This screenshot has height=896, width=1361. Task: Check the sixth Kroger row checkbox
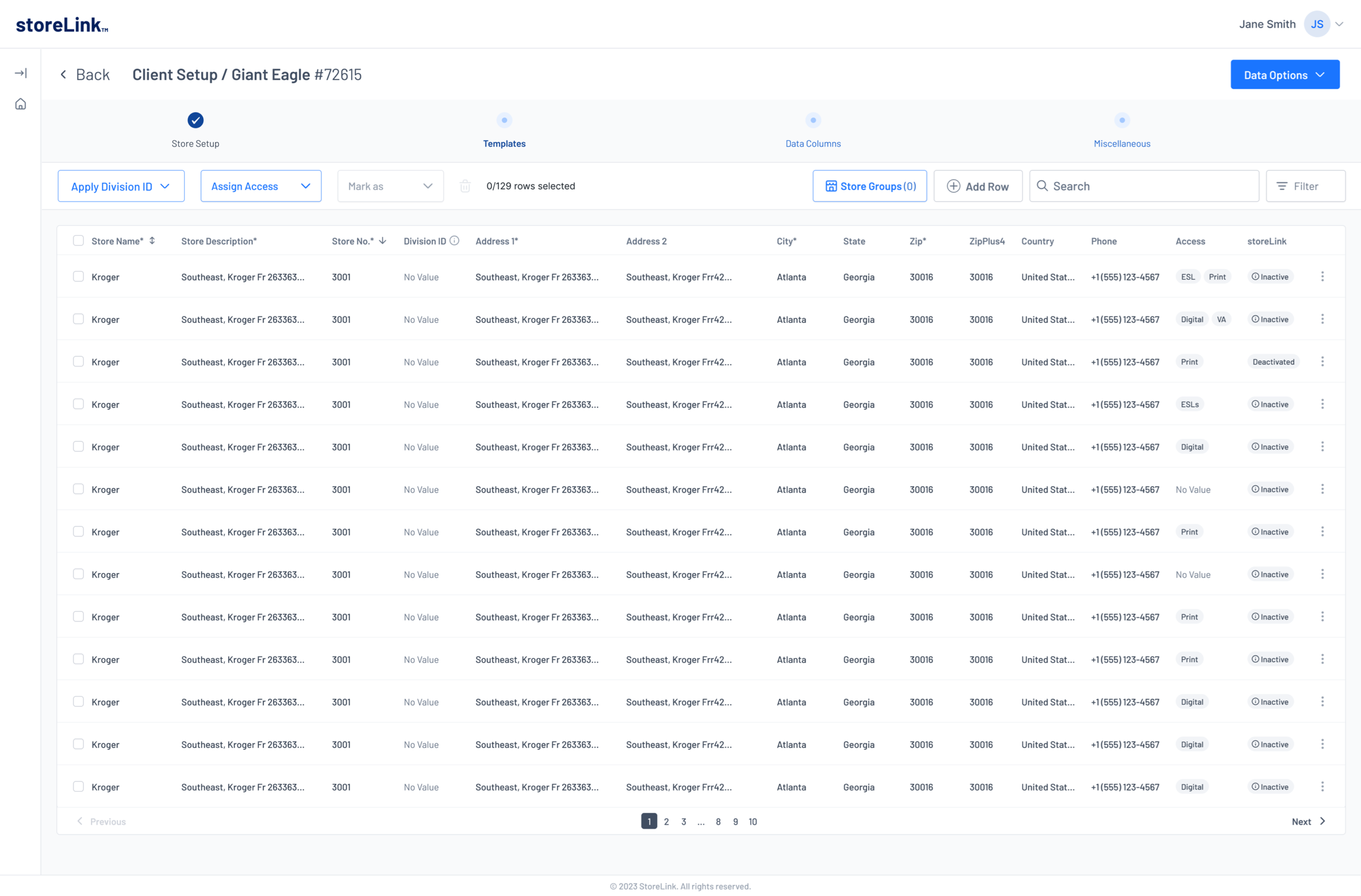78,489
